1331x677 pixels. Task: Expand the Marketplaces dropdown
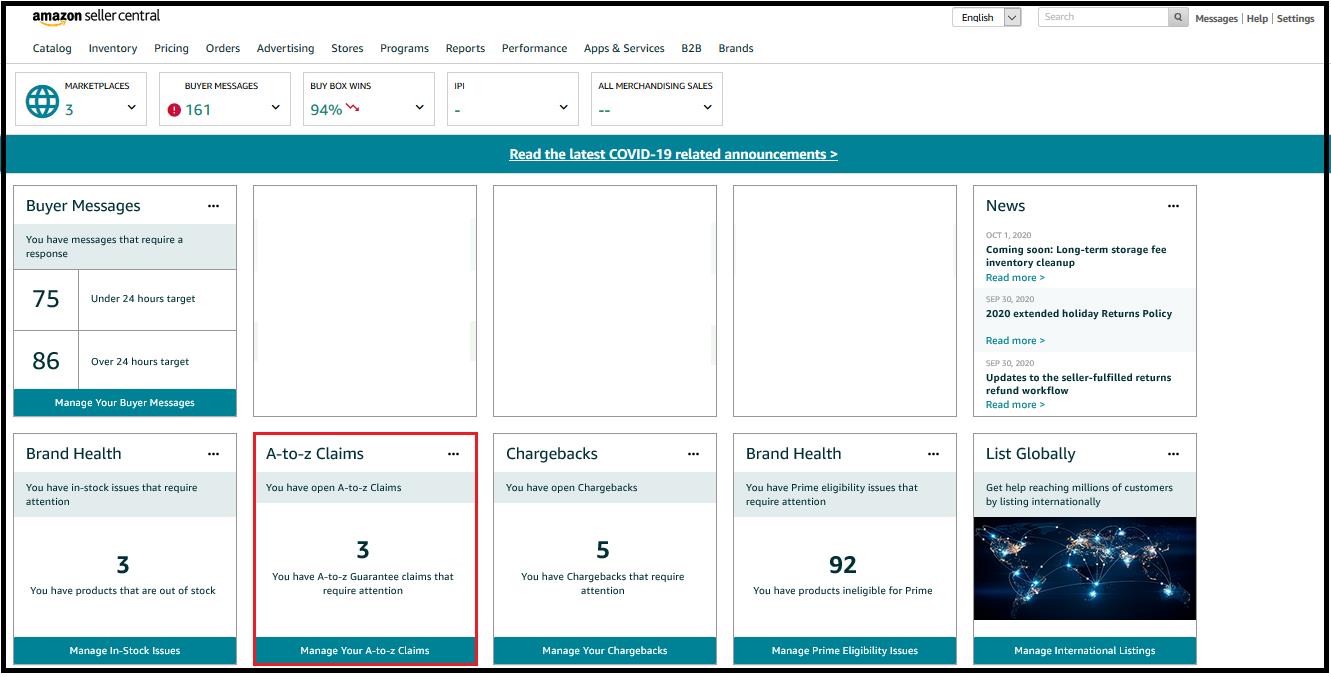click(131, 108)
